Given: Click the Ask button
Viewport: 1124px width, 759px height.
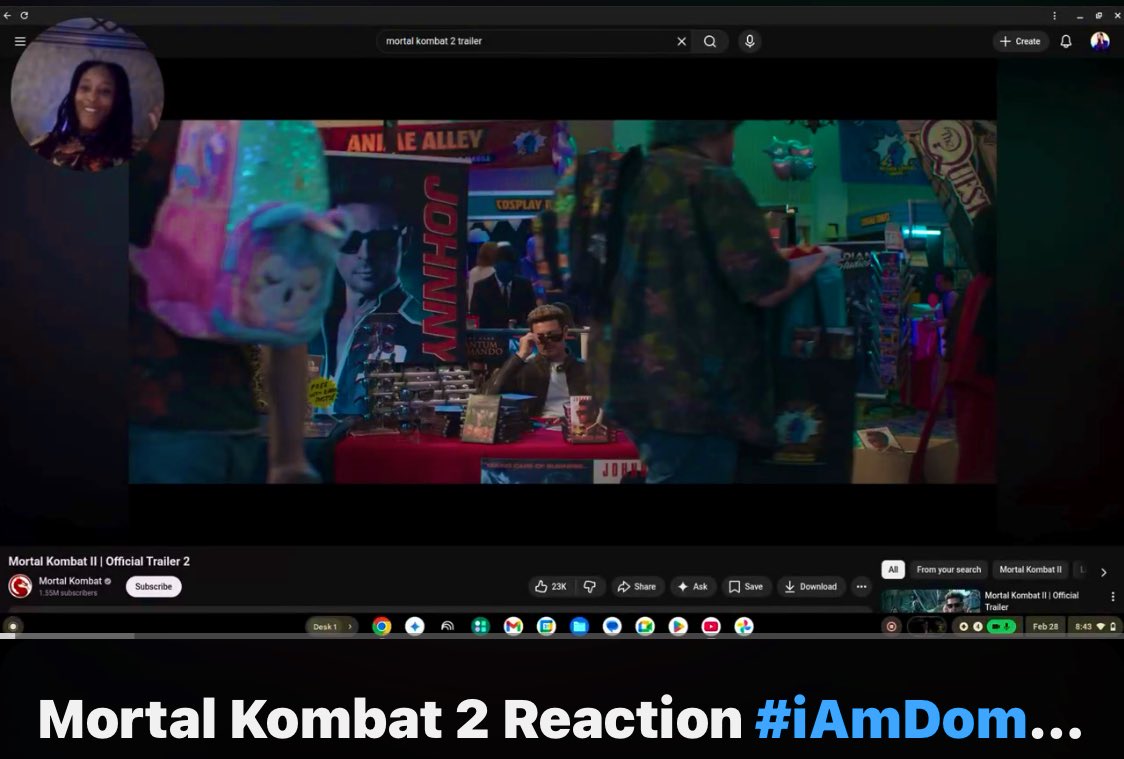Looking at the screenshot, I should tap(693, 586).
